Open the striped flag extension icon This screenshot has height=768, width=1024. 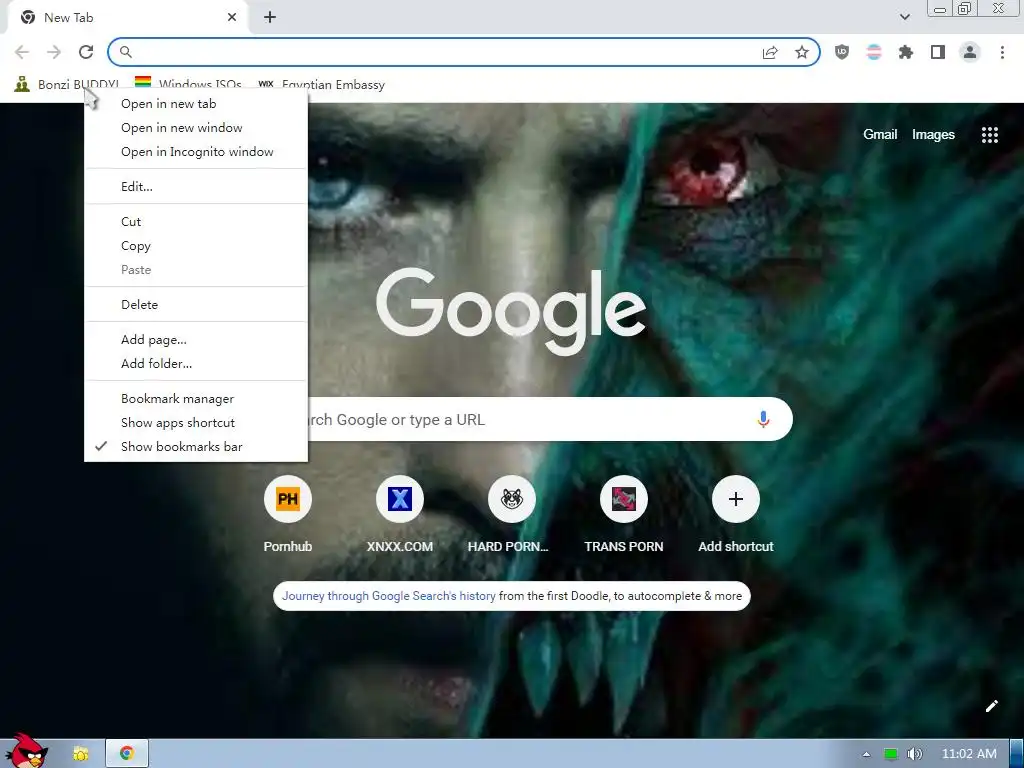pos(874,52)
